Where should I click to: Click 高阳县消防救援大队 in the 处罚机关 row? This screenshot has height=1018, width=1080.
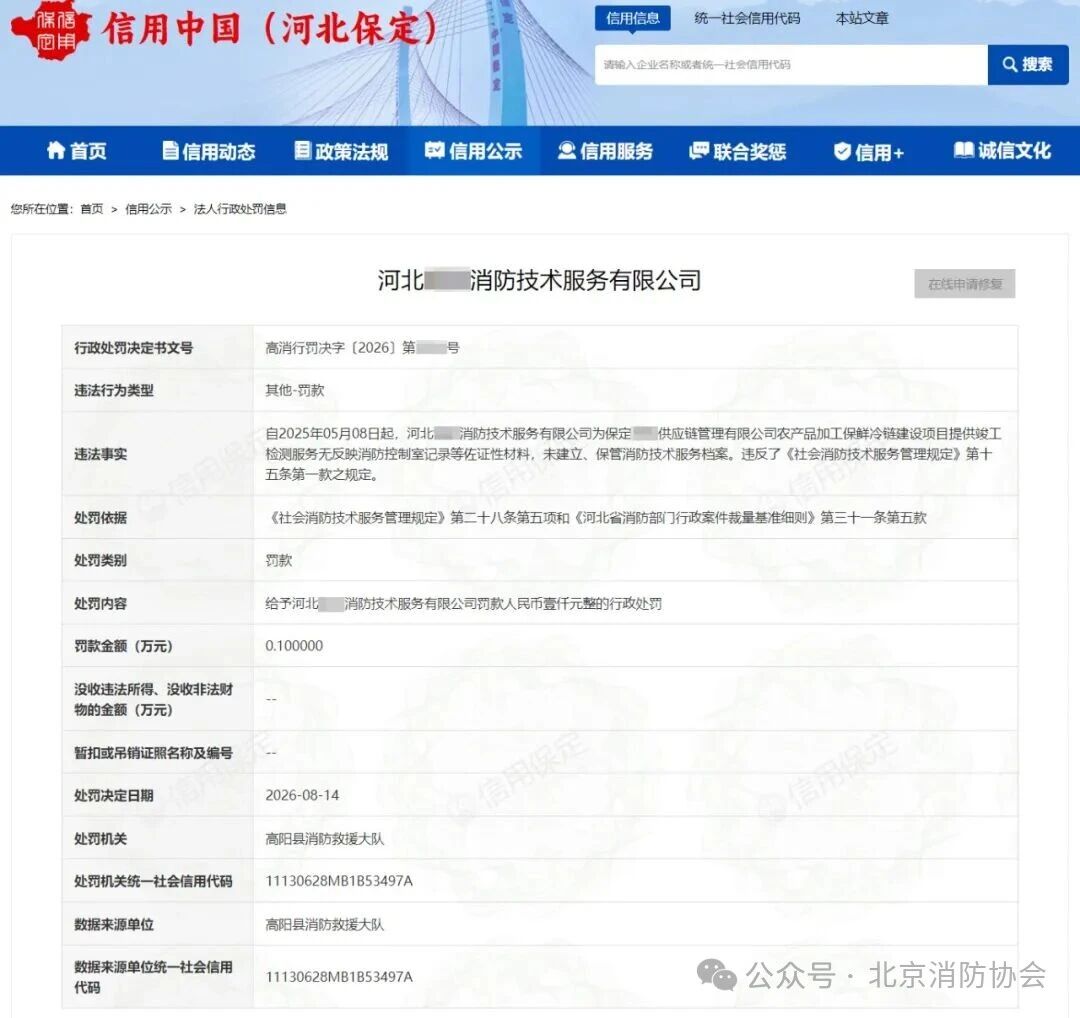[324, 838]
